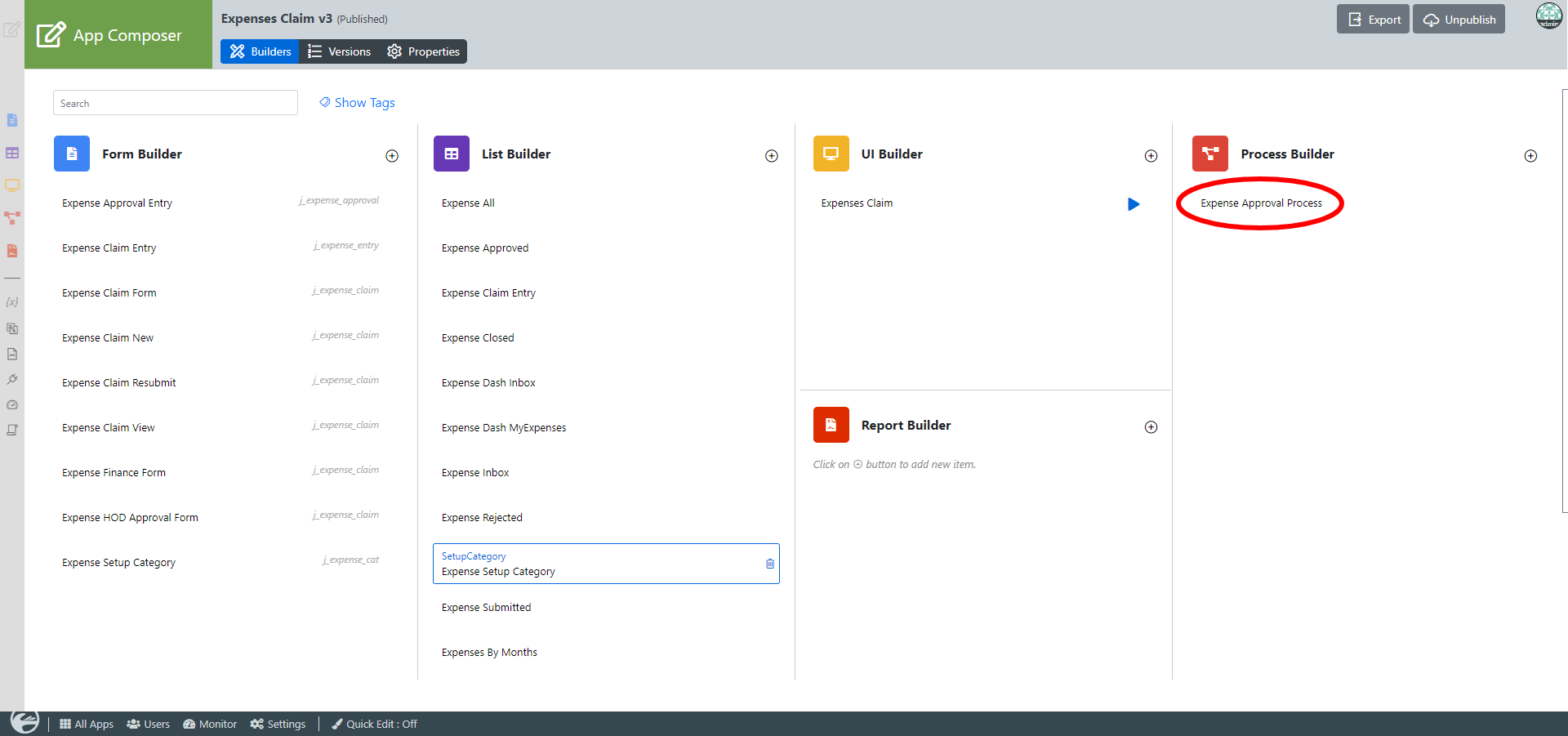
Task: Open the Properties tab
Action: tap(423, 51)
